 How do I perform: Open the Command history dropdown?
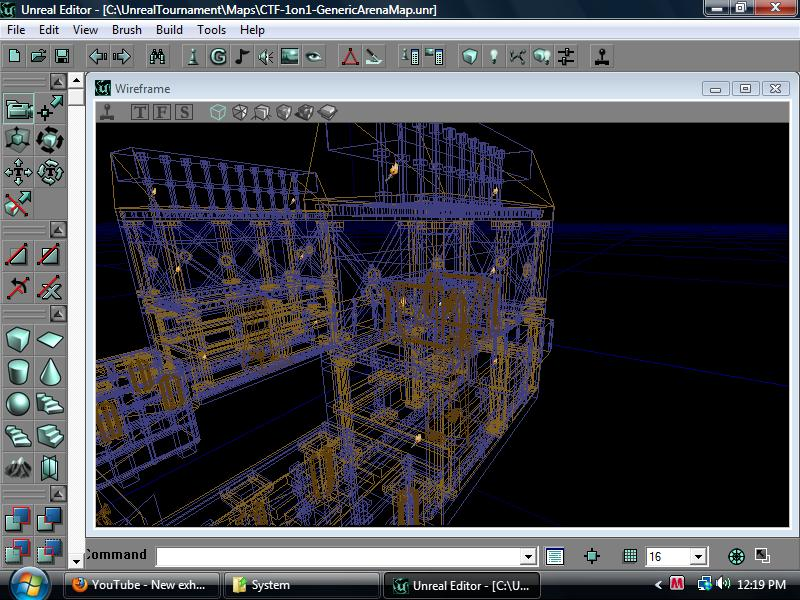coord(528,556)
